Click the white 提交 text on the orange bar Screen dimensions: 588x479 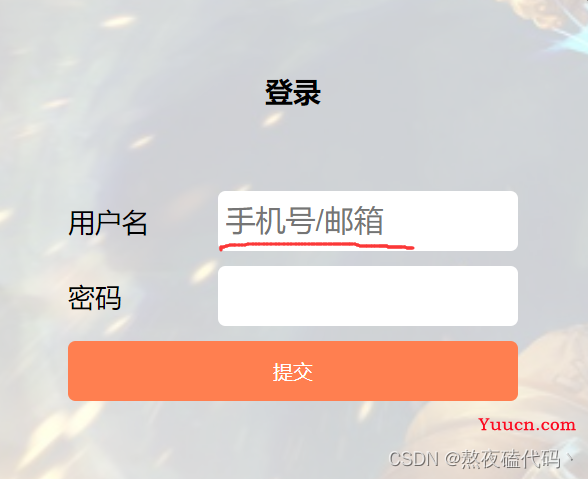[293, 372]
